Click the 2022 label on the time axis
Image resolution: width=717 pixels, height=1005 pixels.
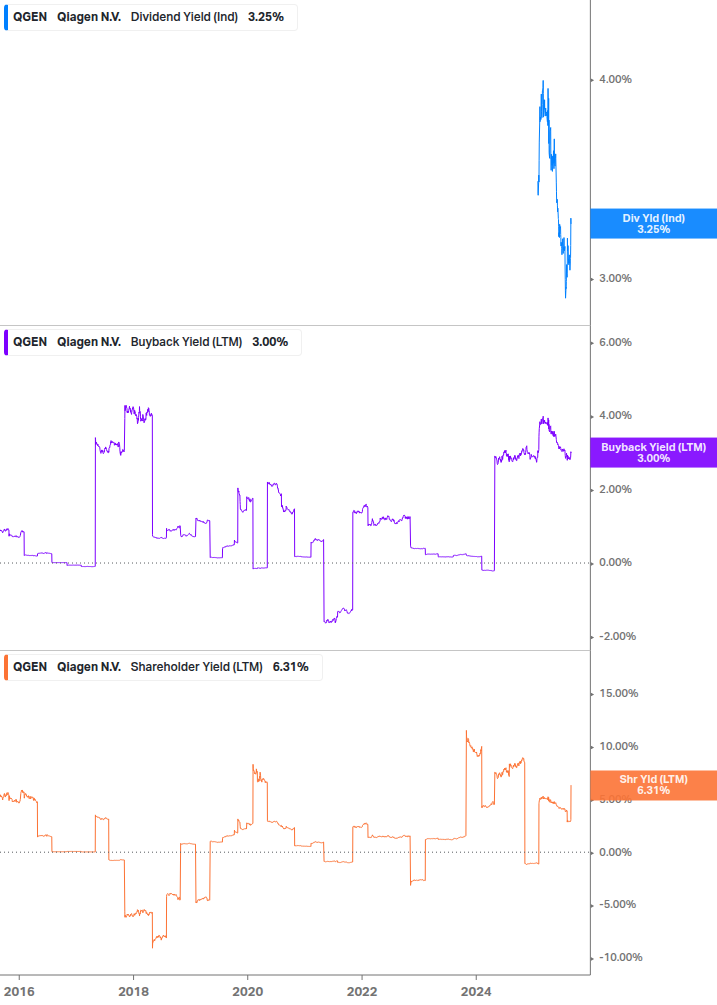click(x=362, y=992)
